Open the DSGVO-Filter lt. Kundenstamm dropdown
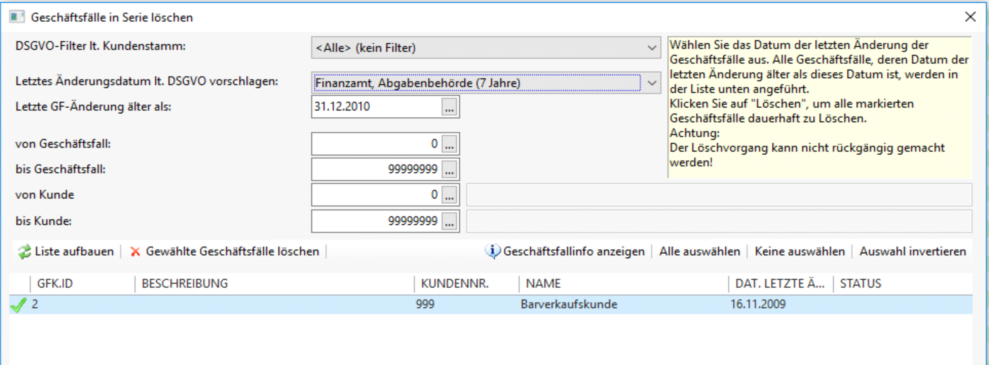Image resolution: width=989 pixels, height=365 pixels. 652,47
